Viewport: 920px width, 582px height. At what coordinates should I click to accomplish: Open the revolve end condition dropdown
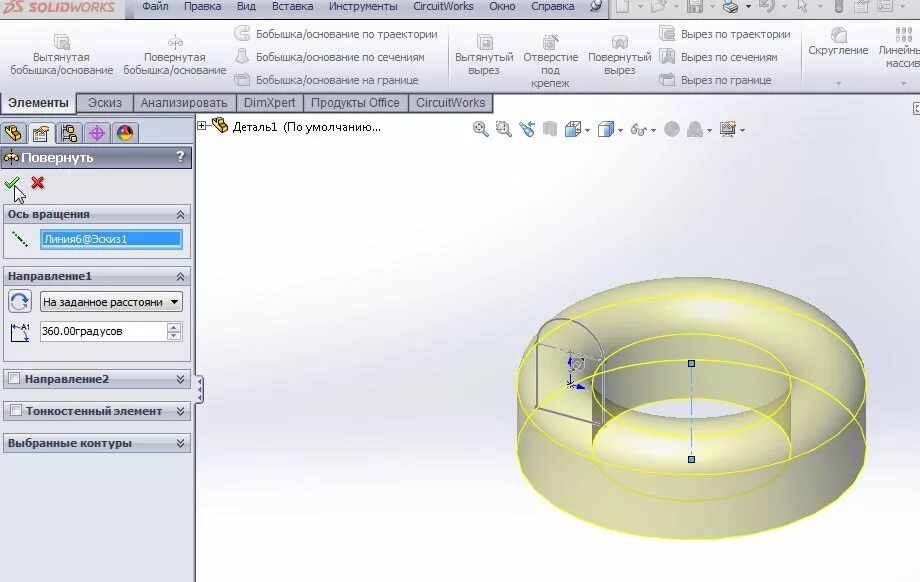coord(175,301)
